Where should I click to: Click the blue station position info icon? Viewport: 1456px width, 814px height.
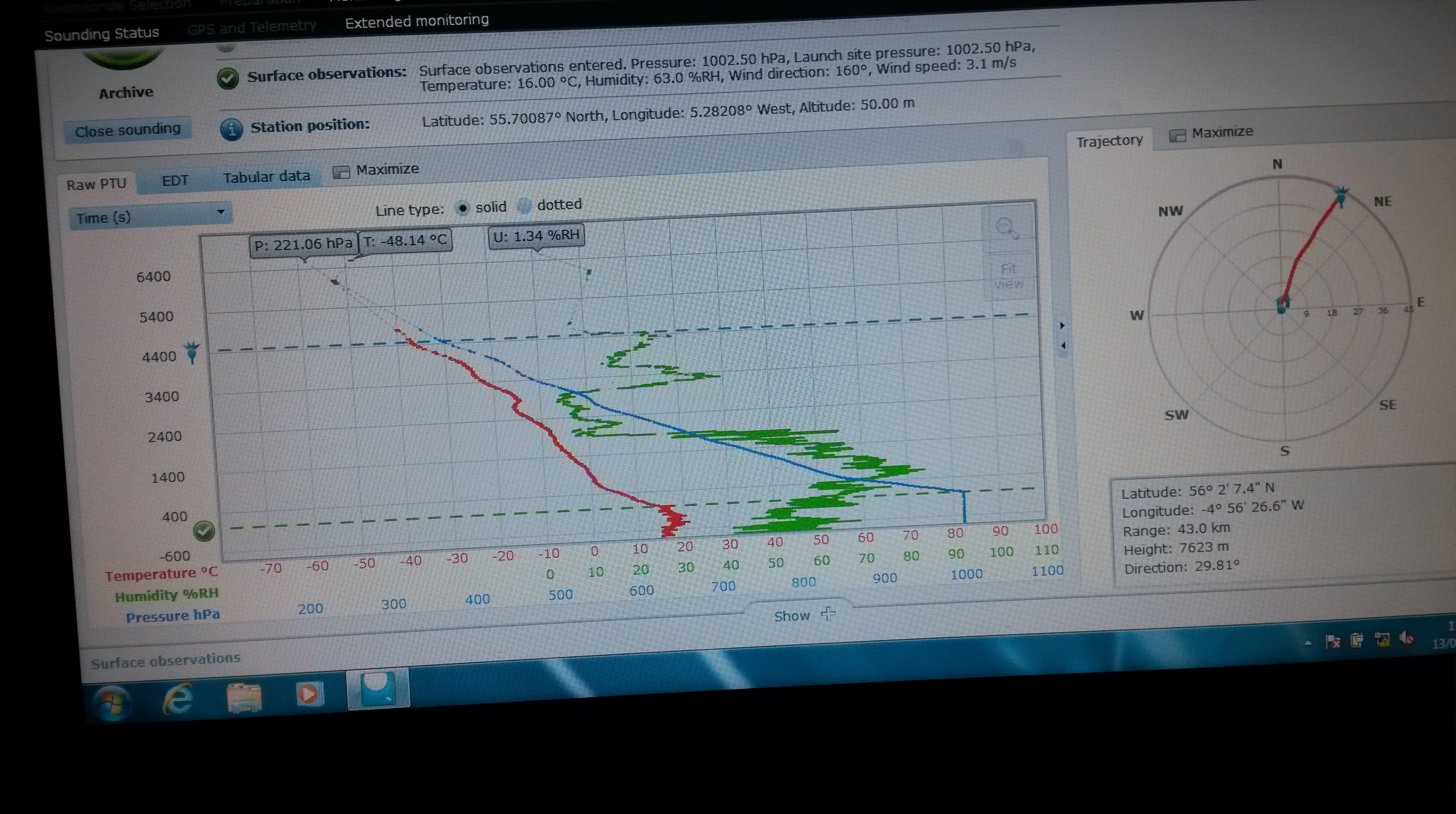coord(231,129)
